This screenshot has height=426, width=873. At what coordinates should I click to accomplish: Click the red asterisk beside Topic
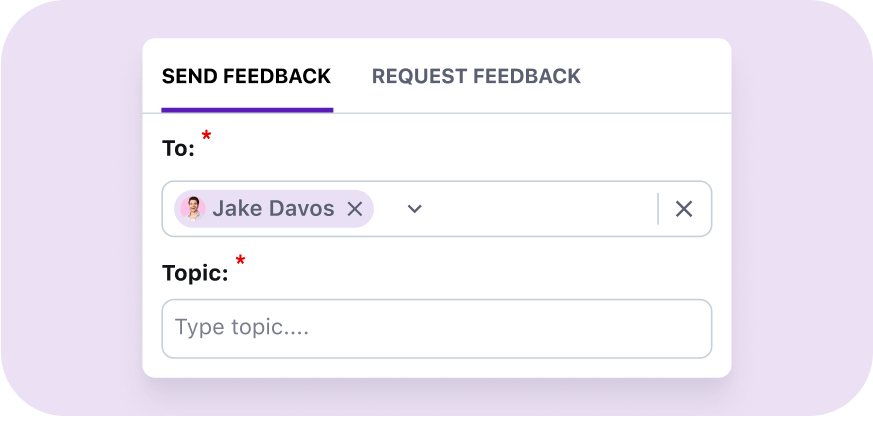tap(240, 259)
